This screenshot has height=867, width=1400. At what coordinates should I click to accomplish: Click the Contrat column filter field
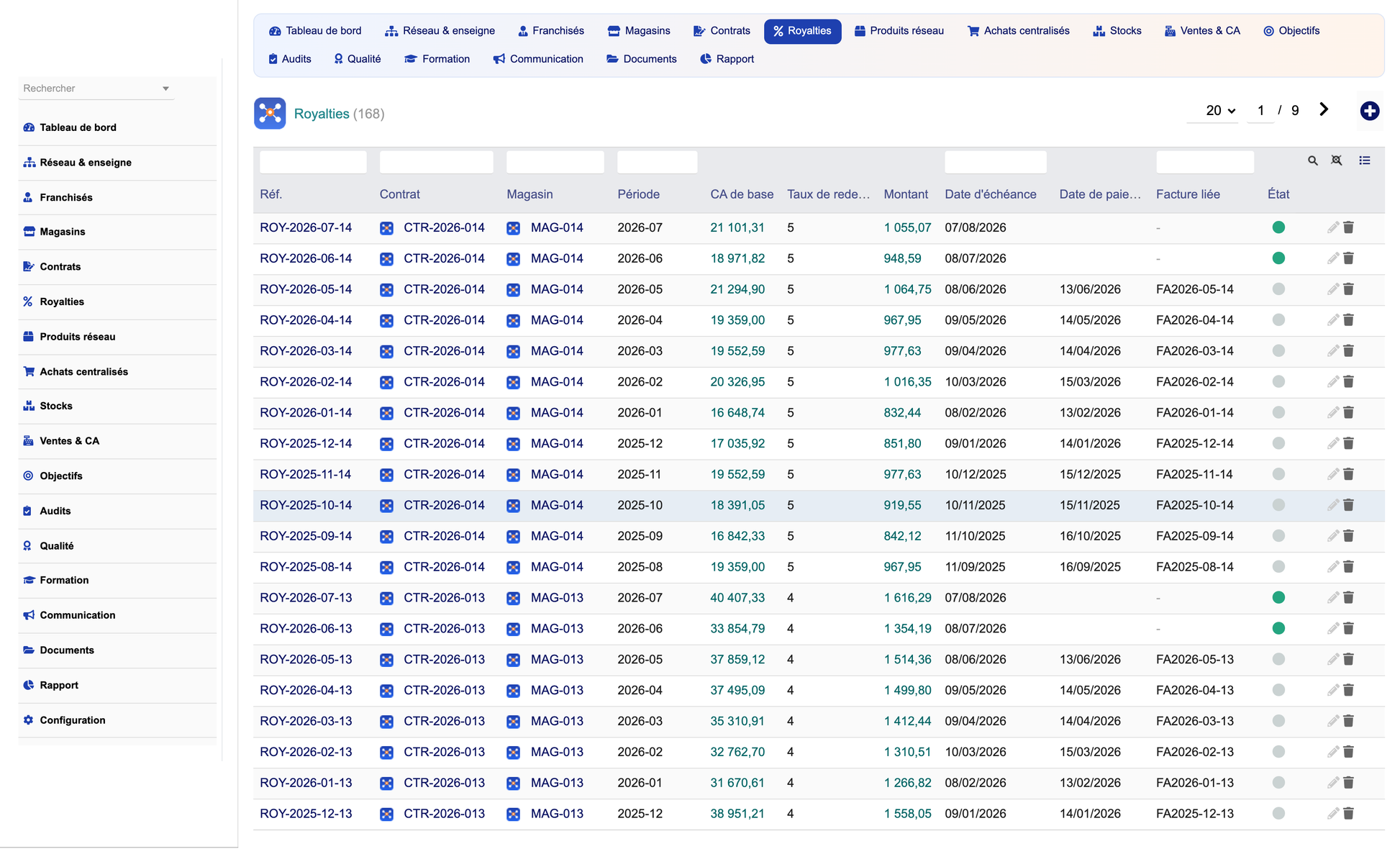pos(436,162)
